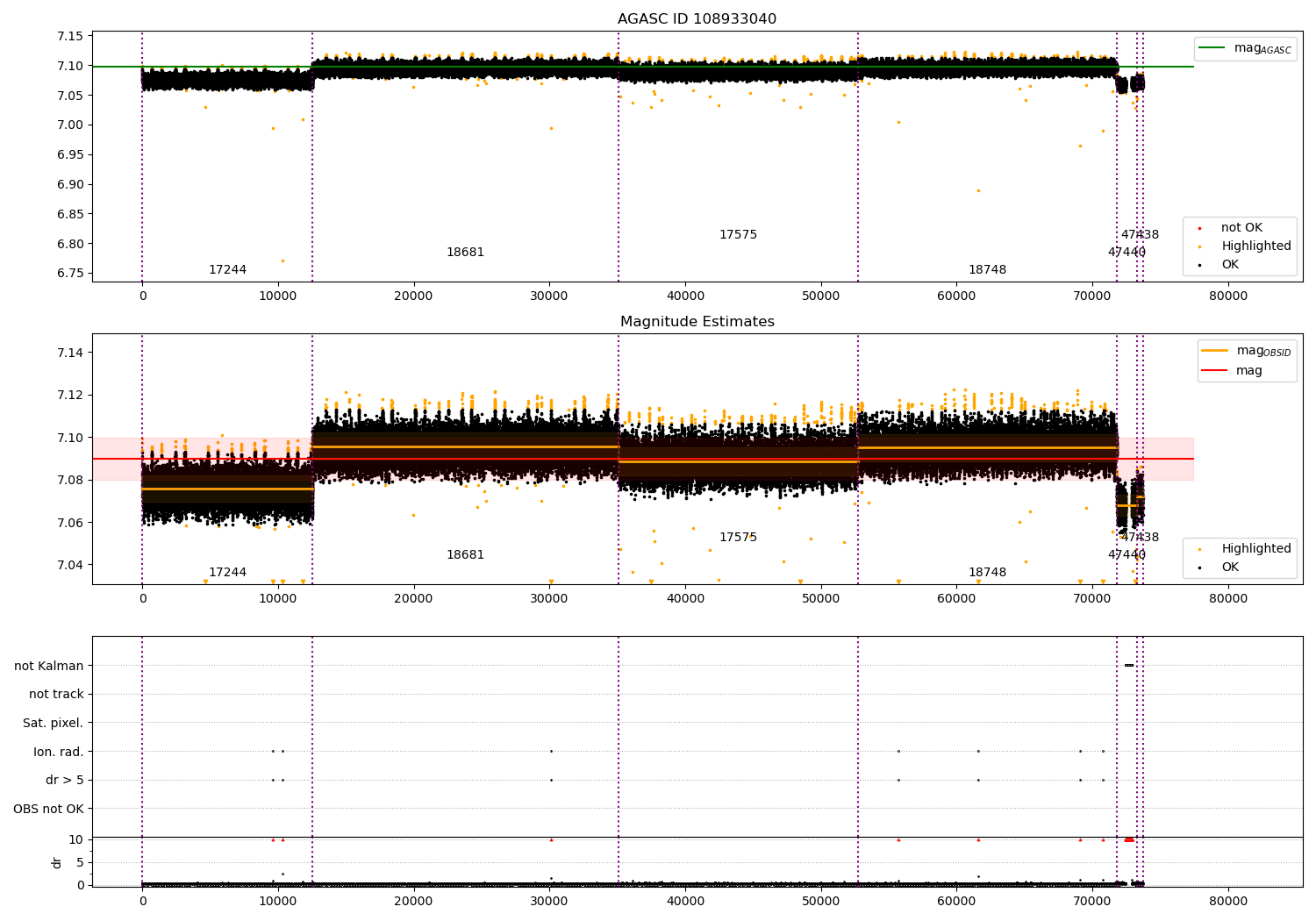Click the 'not Kalman' row label

49,666
